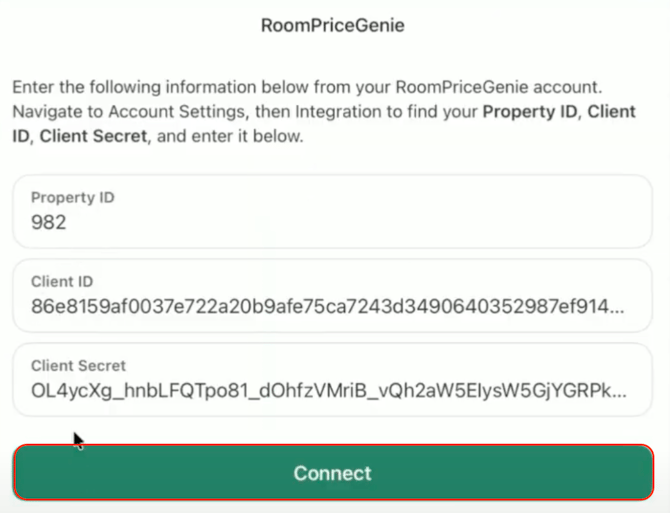670x513 pixels.
Task: Click the 982 value text
Action: click(x=49, y=223)
